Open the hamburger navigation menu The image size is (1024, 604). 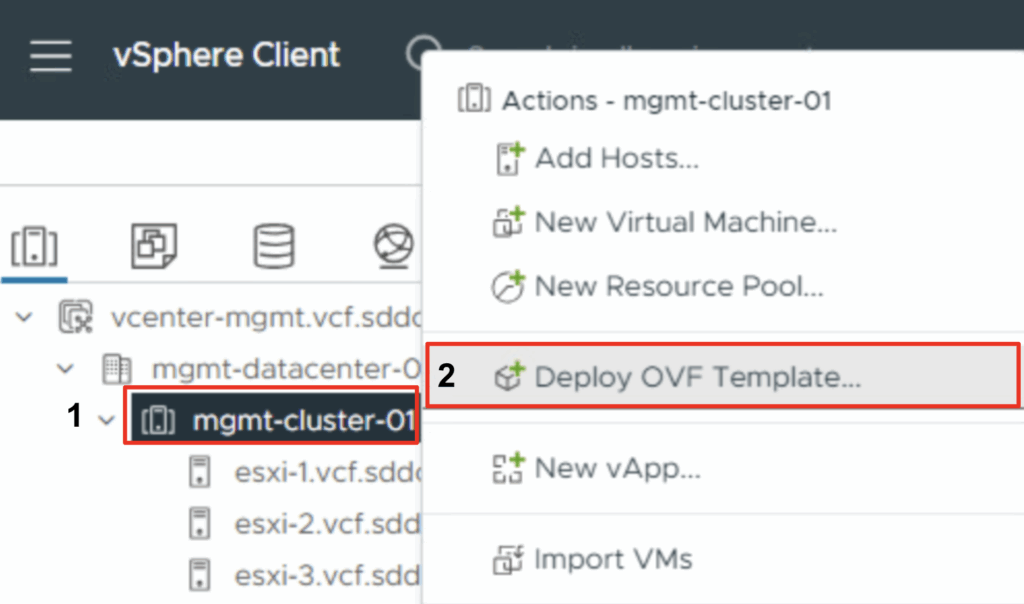click(50, 55)
